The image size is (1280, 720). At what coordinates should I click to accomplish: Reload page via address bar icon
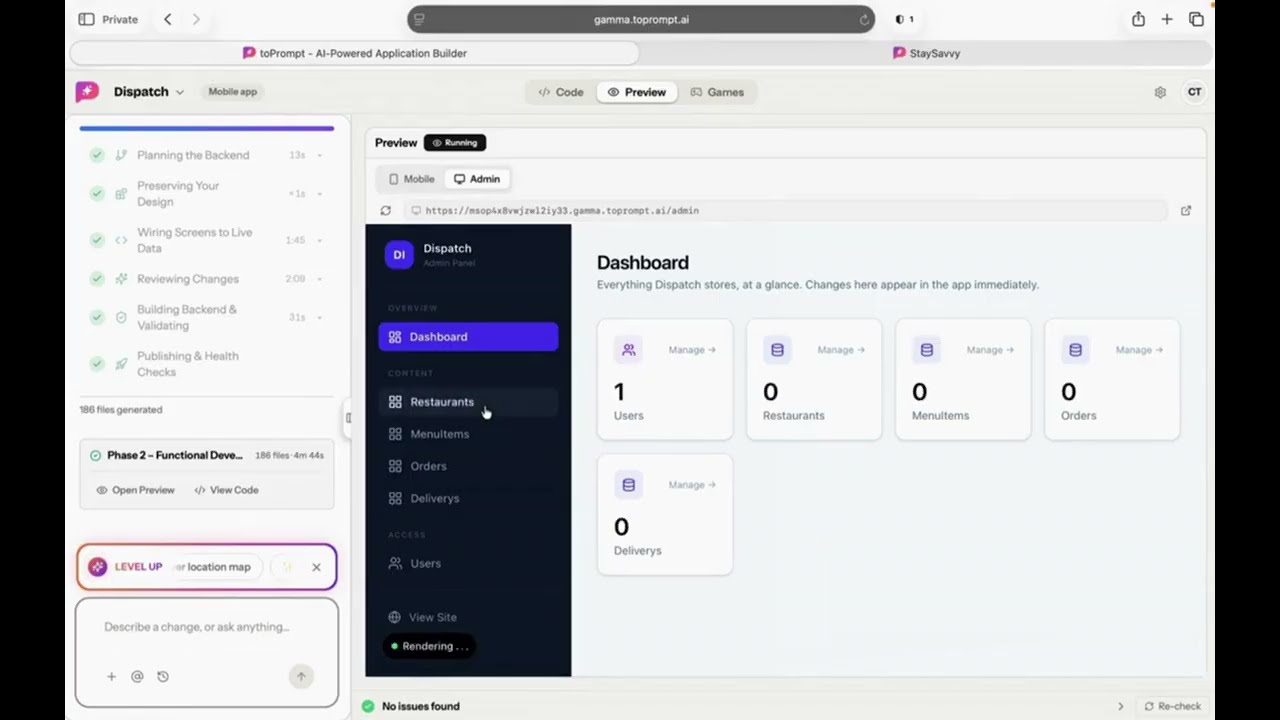click(864, 19)
